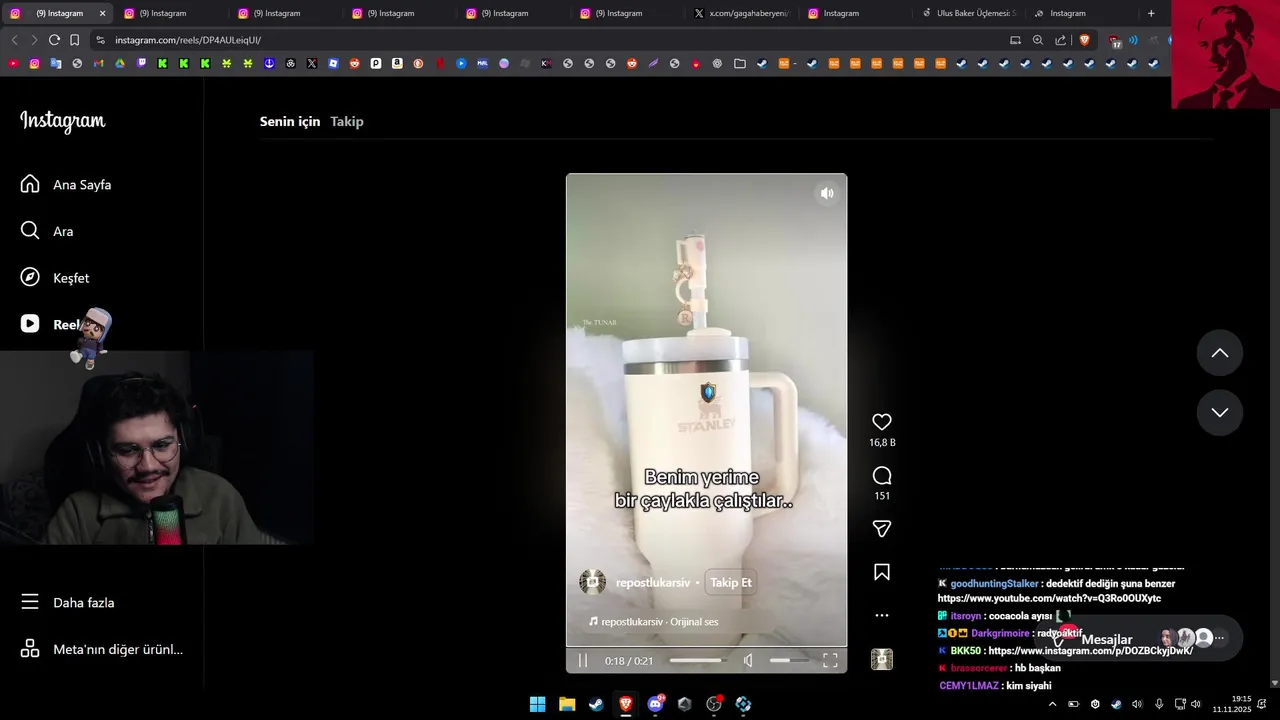Open the Google Drive bookmark

120,63
